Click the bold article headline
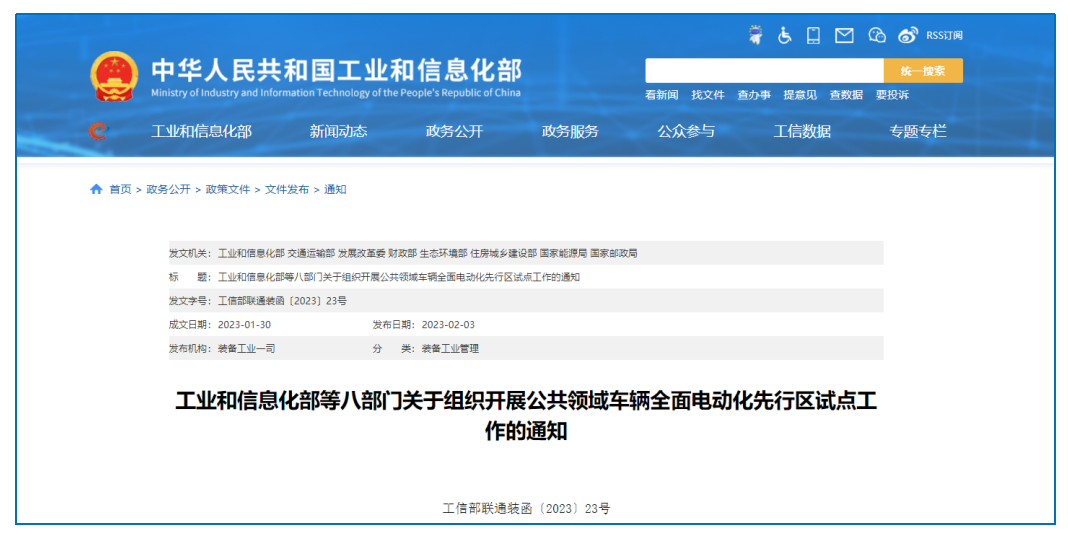The height and width of the screenshot is (538, 1068). click(x=526, y=415)
